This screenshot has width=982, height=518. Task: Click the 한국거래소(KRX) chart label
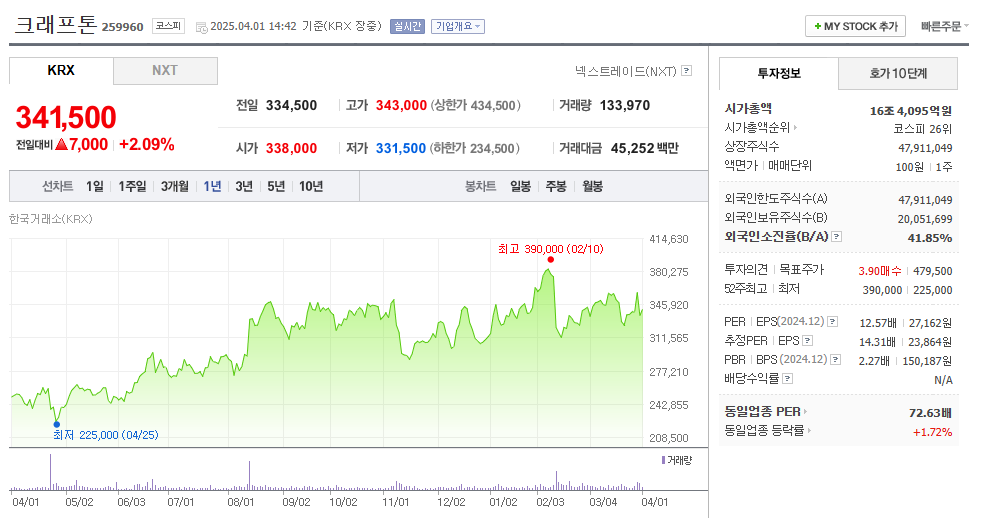51,219
